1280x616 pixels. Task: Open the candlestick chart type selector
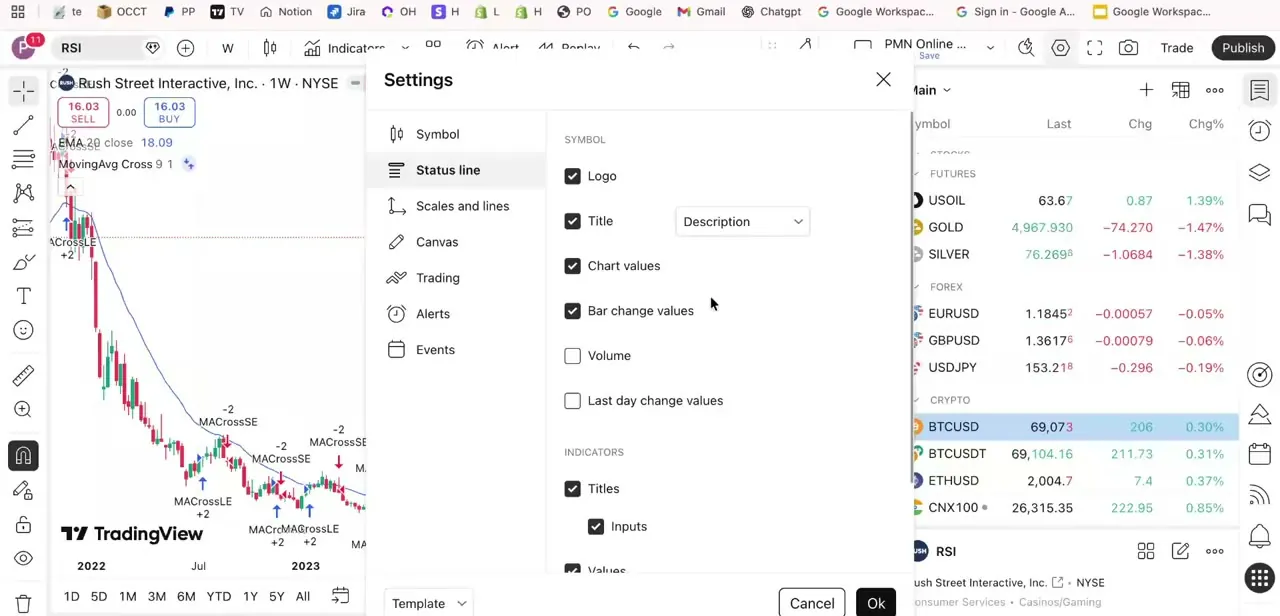point(270,48)
